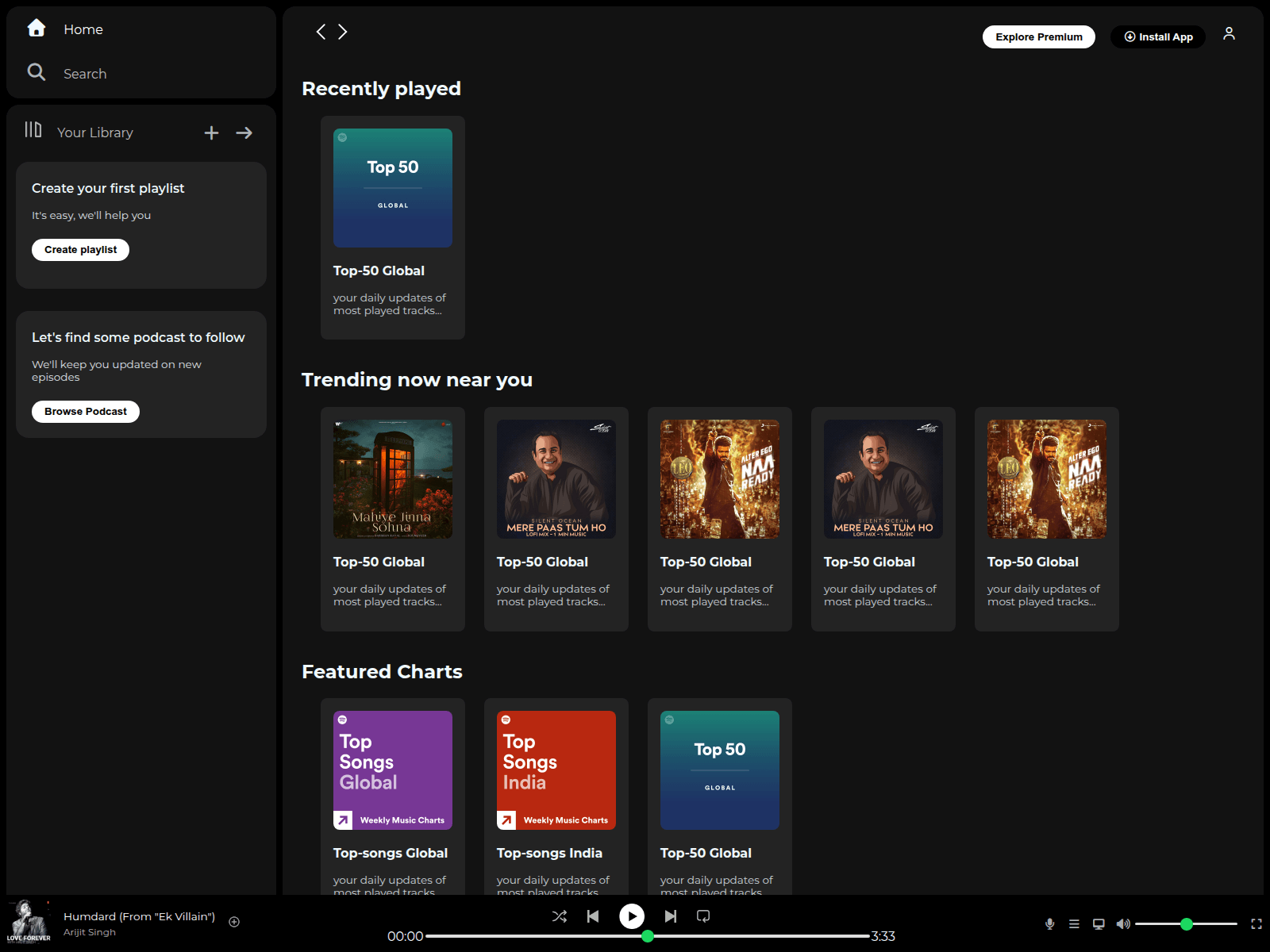Adjust the volume slider
The width and height of the screenshot is (1270, 952).
click(x=1186, y=923)
